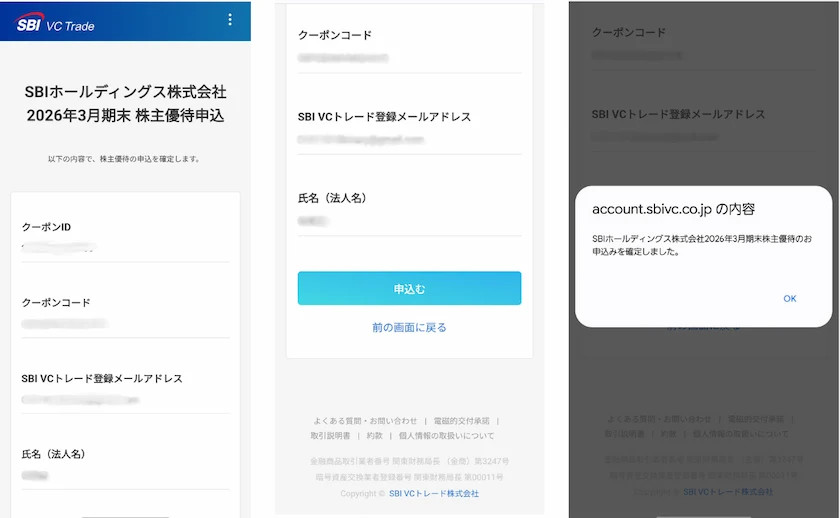Image resolution: width=840 pixels, height=518 pixels.
Task: Click 金融商品取引業者番号 registration text in undimmed footer
Action: 409,461
